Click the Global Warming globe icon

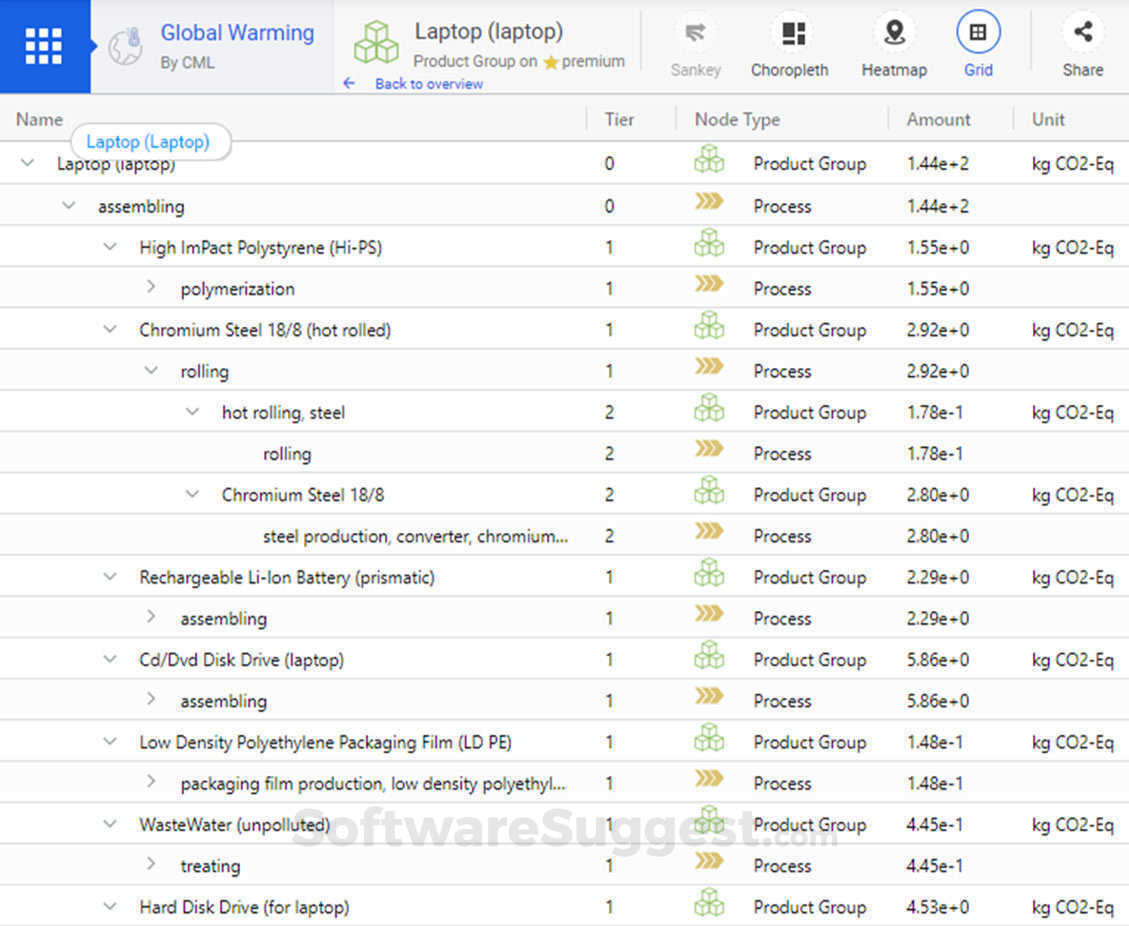125,46
